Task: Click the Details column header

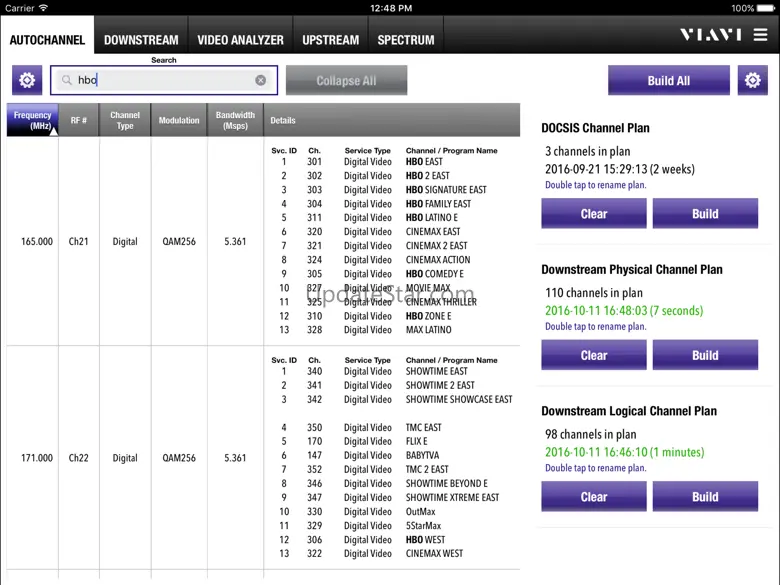Action: click(392, 120)
